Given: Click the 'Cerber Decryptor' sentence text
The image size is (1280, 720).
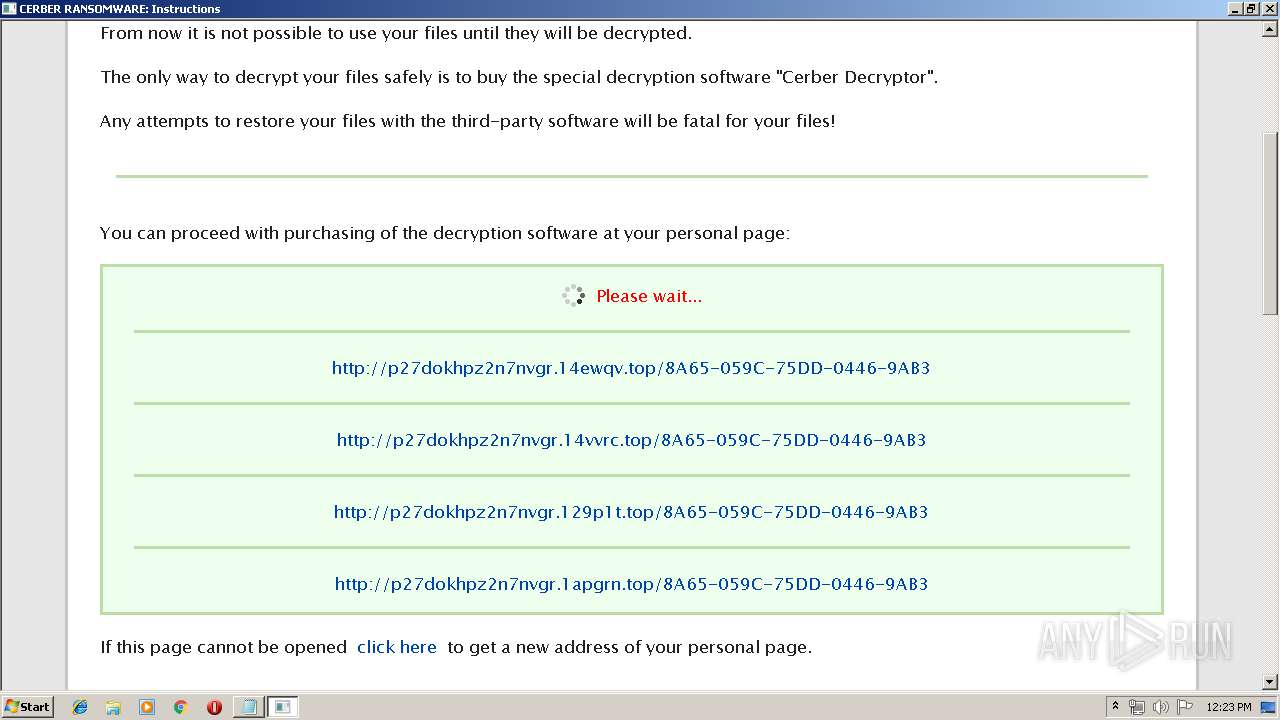Looking at the screenshot, I should click(x=519, y=77).
